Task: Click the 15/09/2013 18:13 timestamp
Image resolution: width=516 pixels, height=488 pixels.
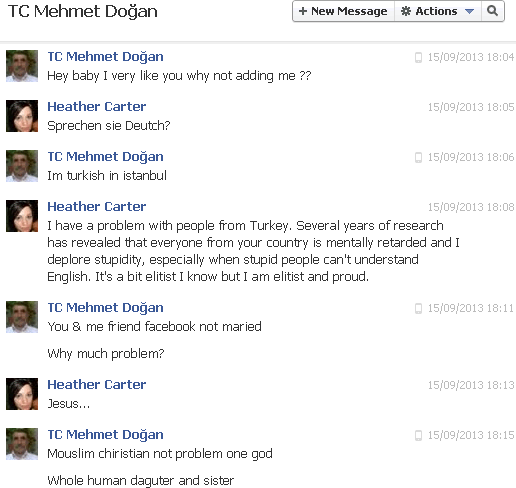Action: pyautogui.click(x=471, y=385)
